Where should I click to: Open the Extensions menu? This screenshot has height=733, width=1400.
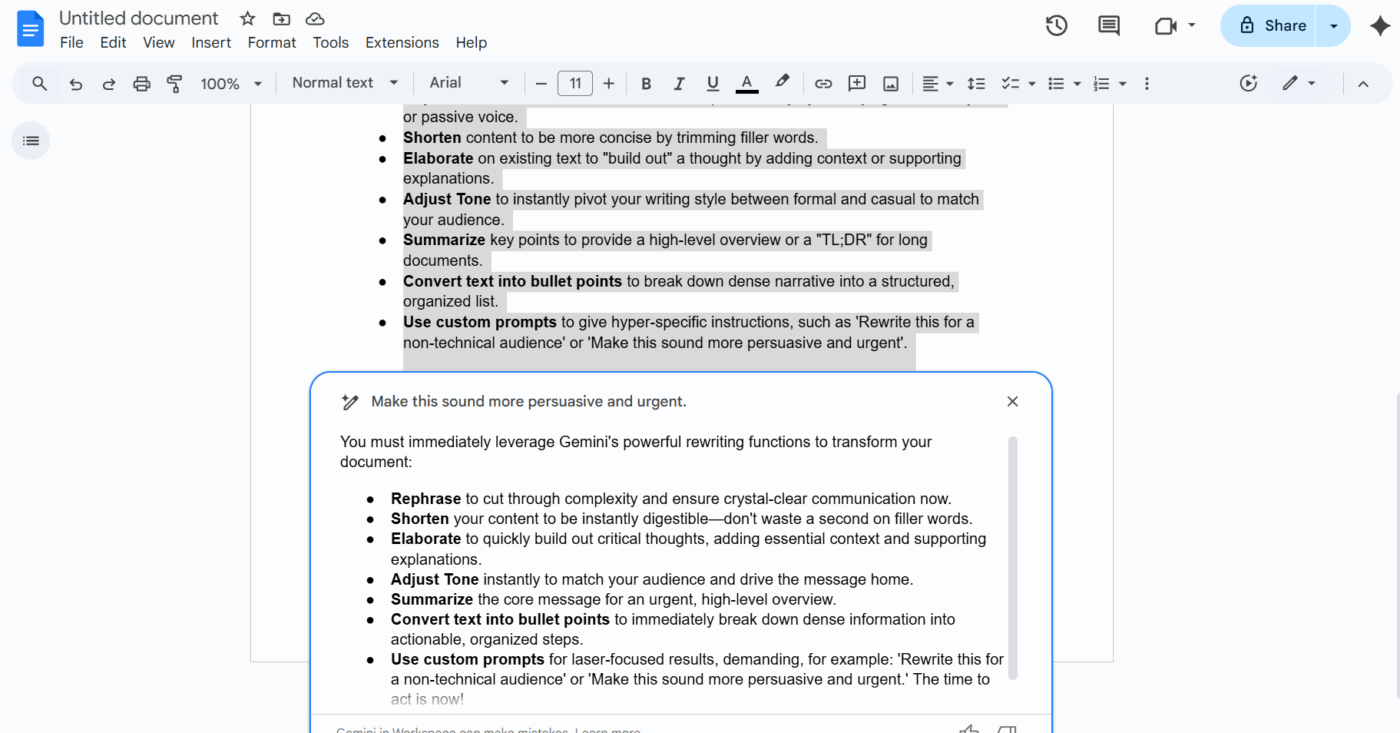tap(402, 42)
